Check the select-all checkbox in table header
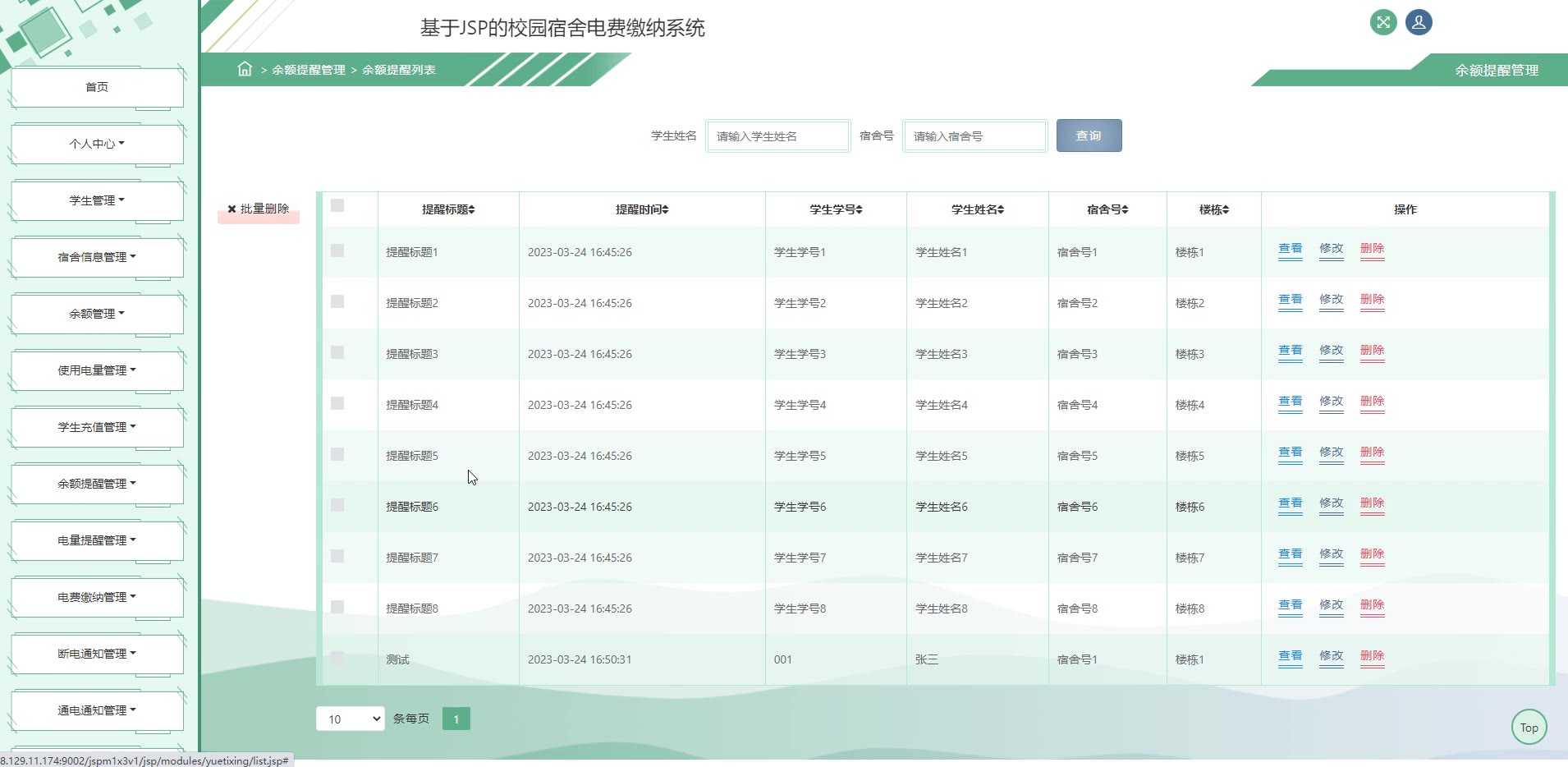 point(337,205)
